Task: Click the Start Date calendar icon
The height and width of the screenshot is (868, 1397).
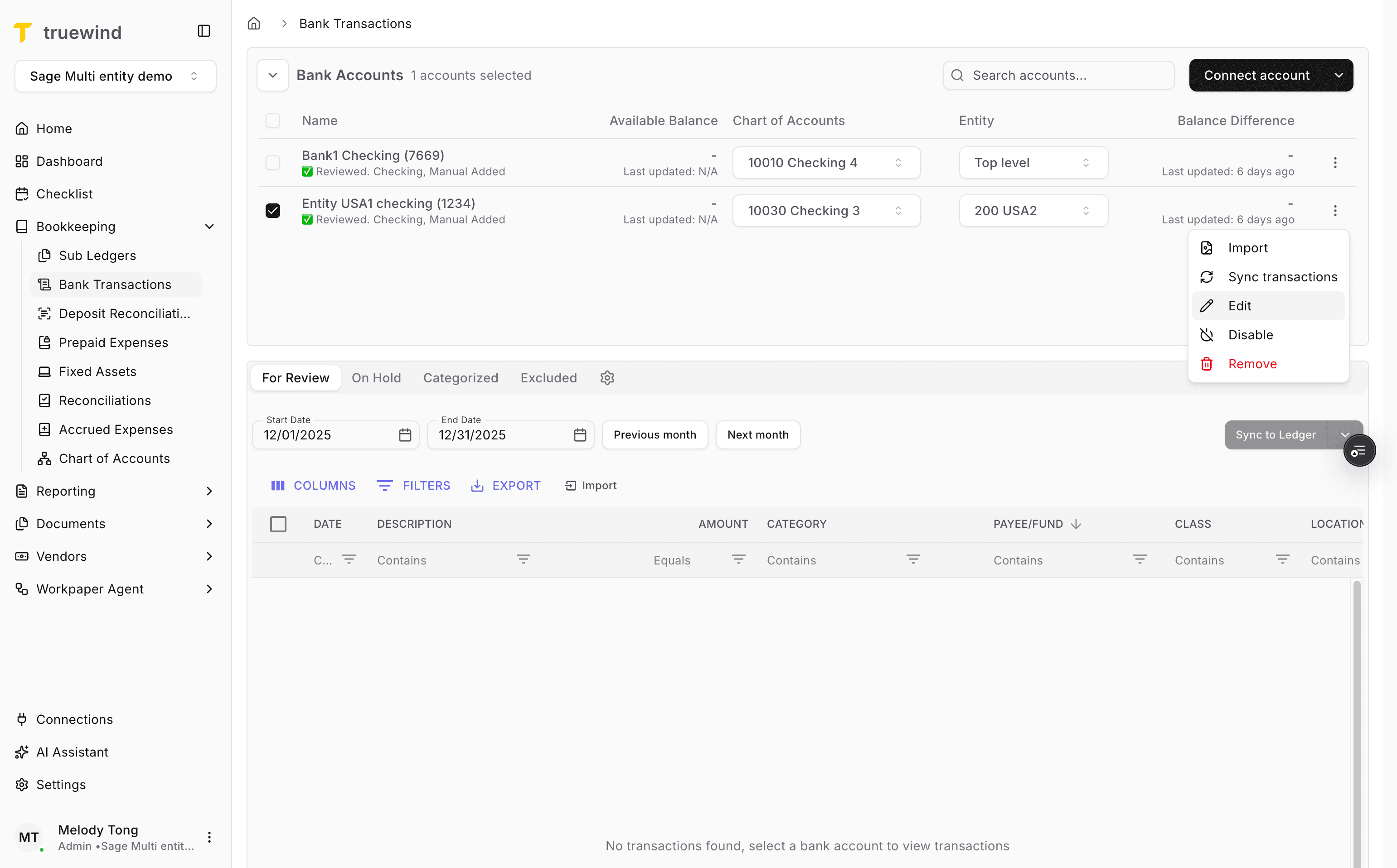Action: [x=405, y=435]
